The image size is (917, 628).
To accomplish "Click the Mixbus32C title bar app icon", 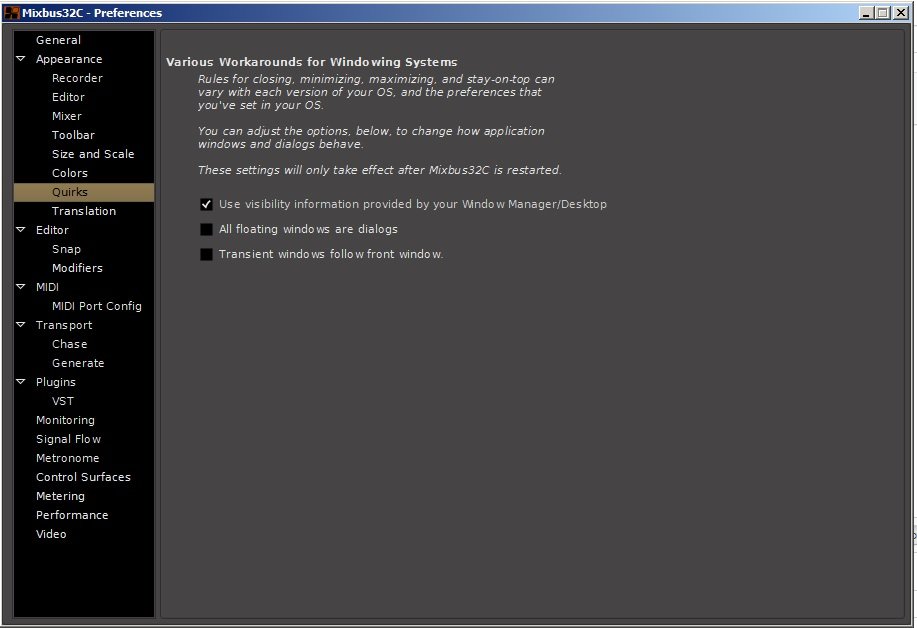I will click(11, 12).
